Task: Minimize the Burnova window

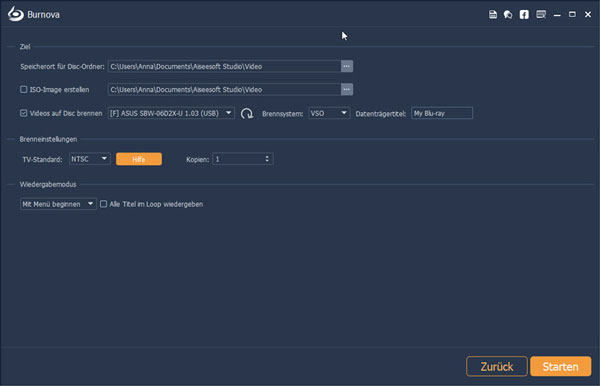Action: coord(557,15)
